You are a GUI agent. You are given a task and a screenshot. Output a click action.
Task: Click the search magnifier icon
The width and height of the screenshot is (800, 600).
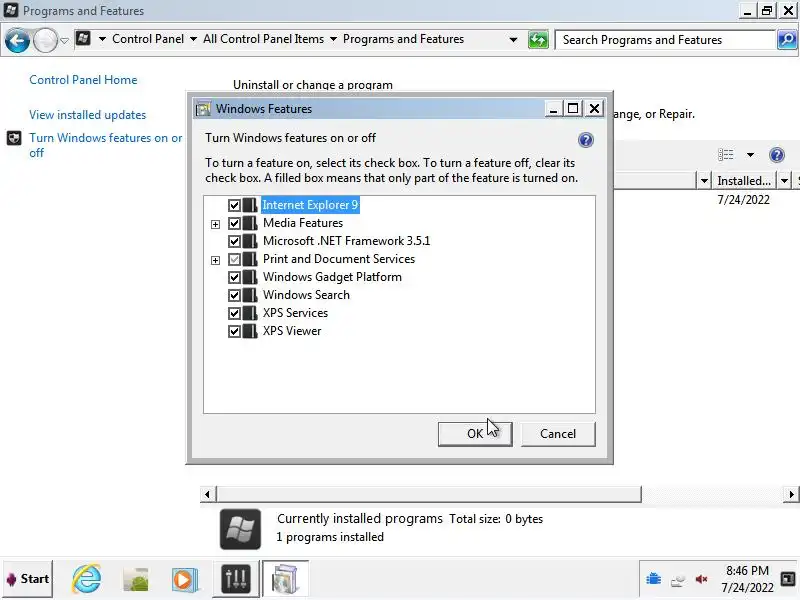[787, 40]
